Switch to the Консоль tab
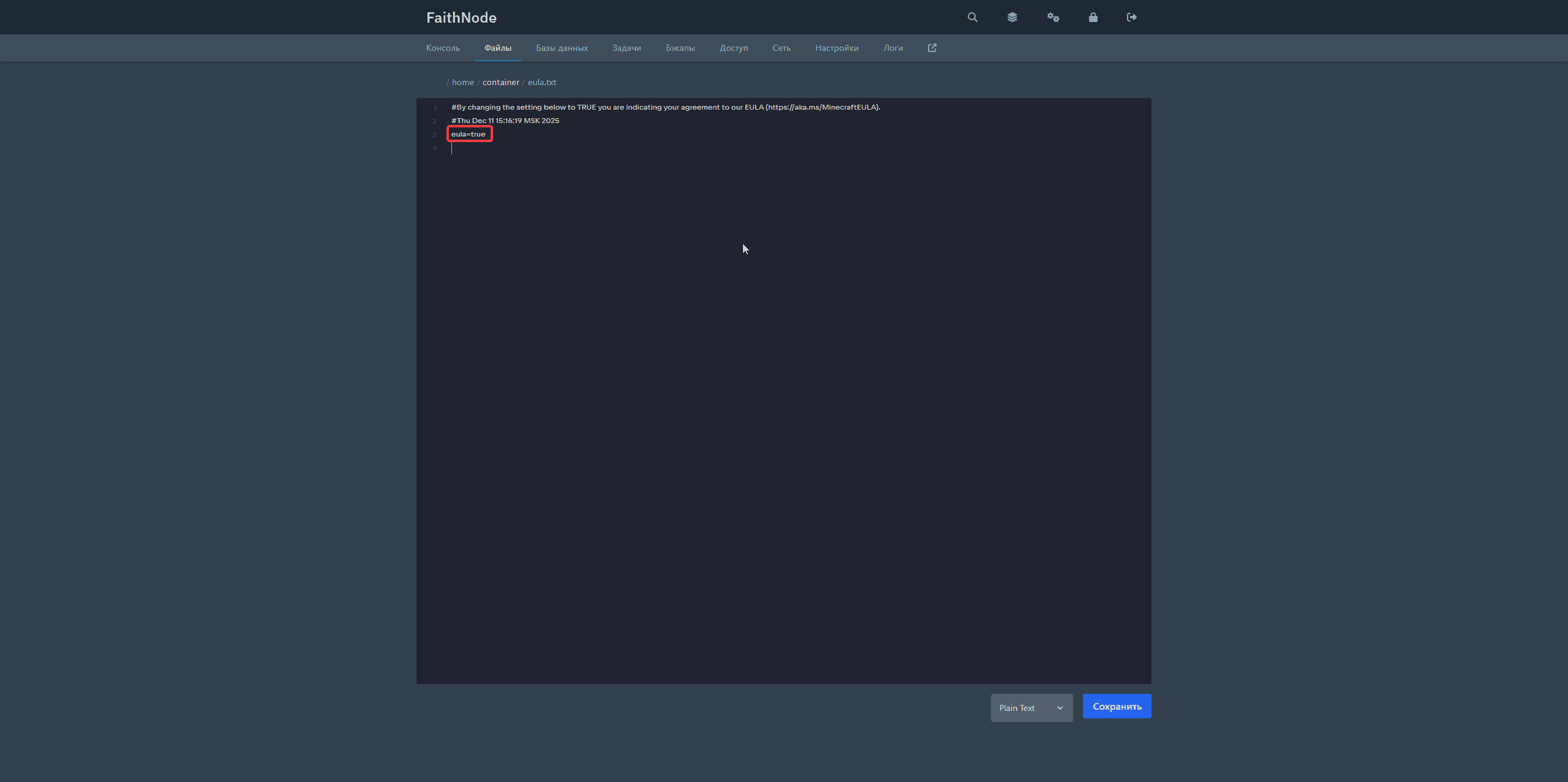 coord(443,48)
